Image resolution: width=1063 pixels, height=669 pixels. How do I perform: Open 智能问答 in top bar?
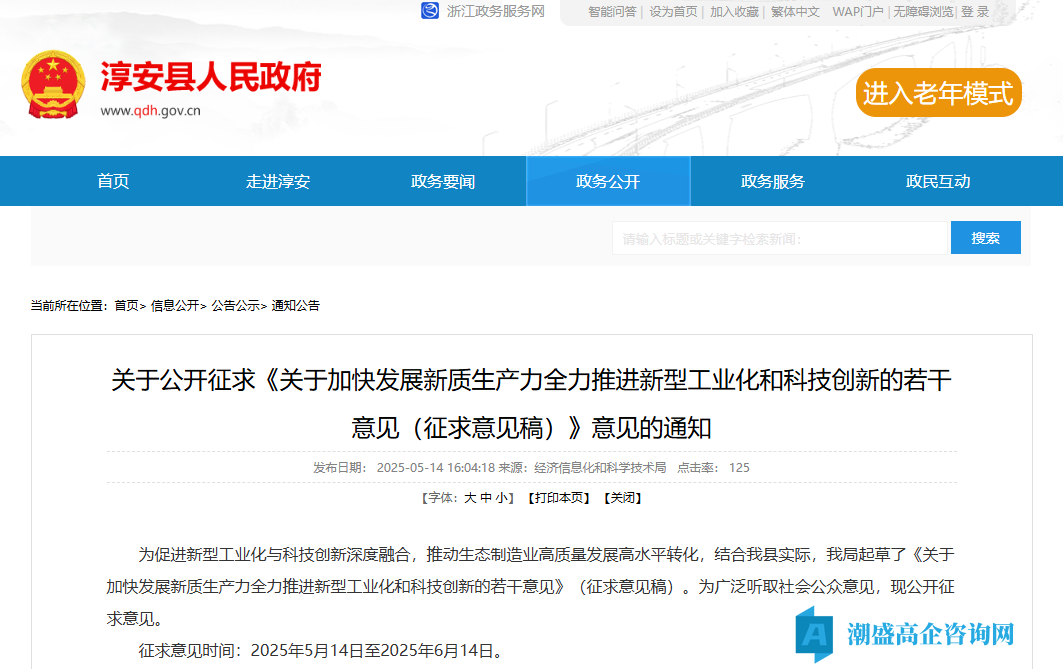612,11
